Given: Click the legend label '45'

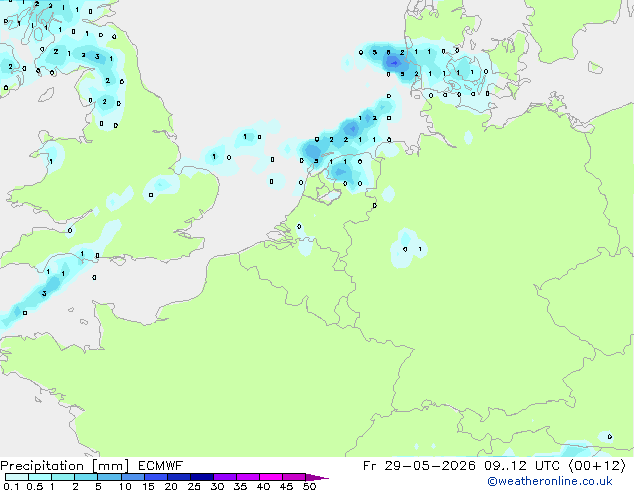Looking at the screenshot, I should (286, 486).
